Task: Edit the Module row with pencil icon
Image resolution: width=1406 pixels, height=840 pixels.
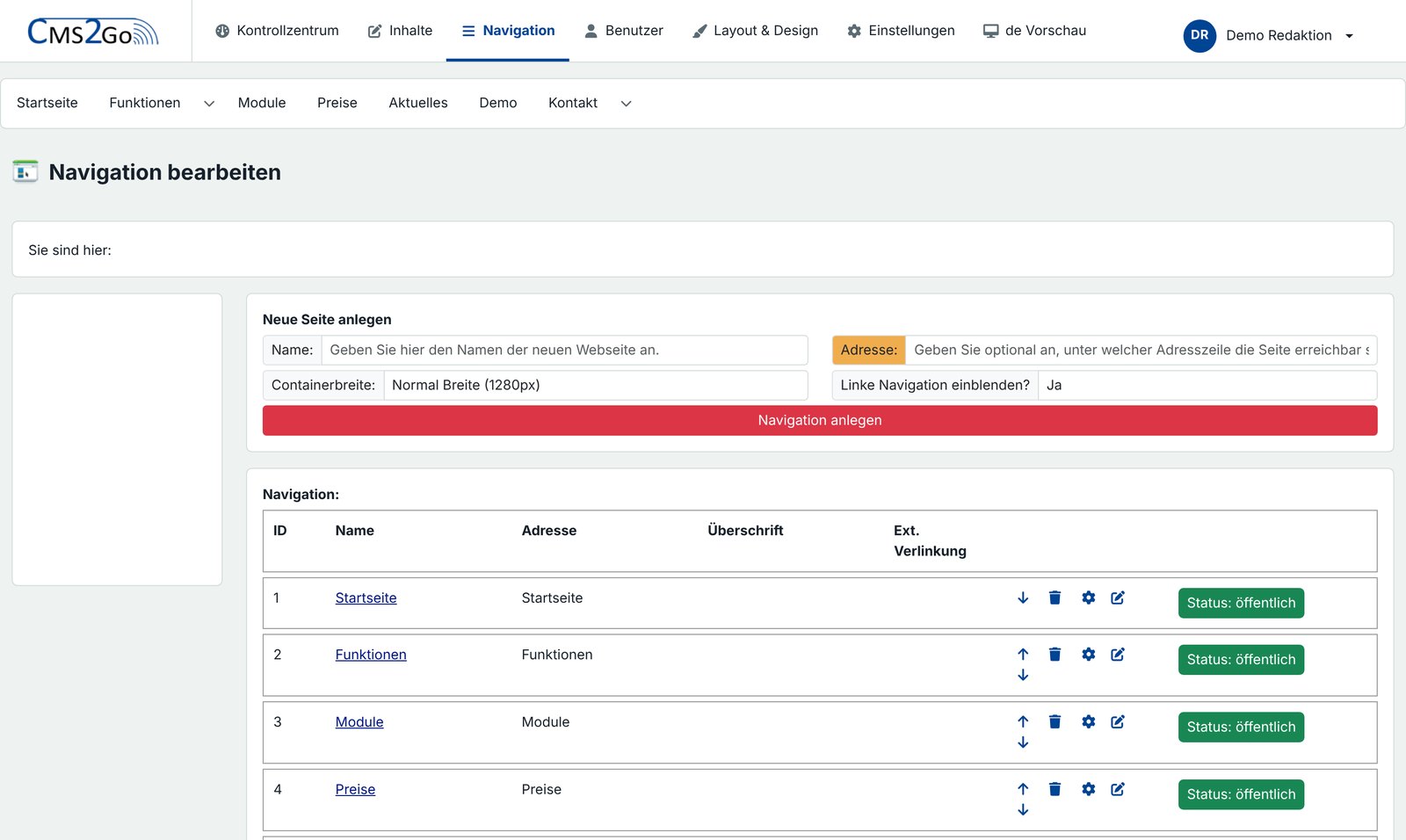Action: coord(1118,721)
